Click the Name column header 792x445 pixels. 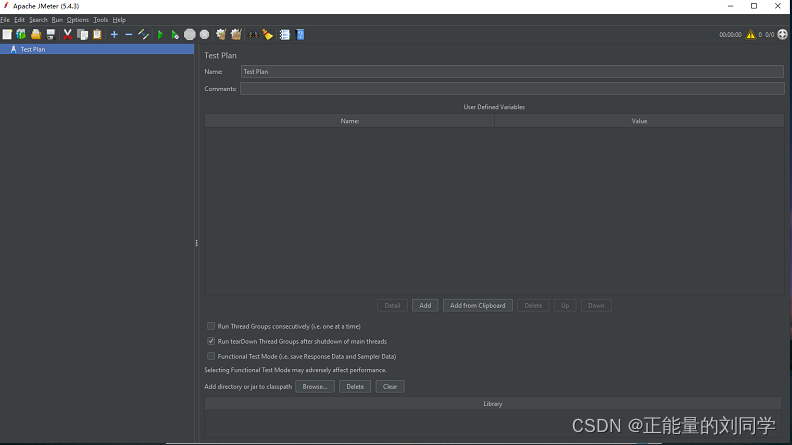[350, 121]
